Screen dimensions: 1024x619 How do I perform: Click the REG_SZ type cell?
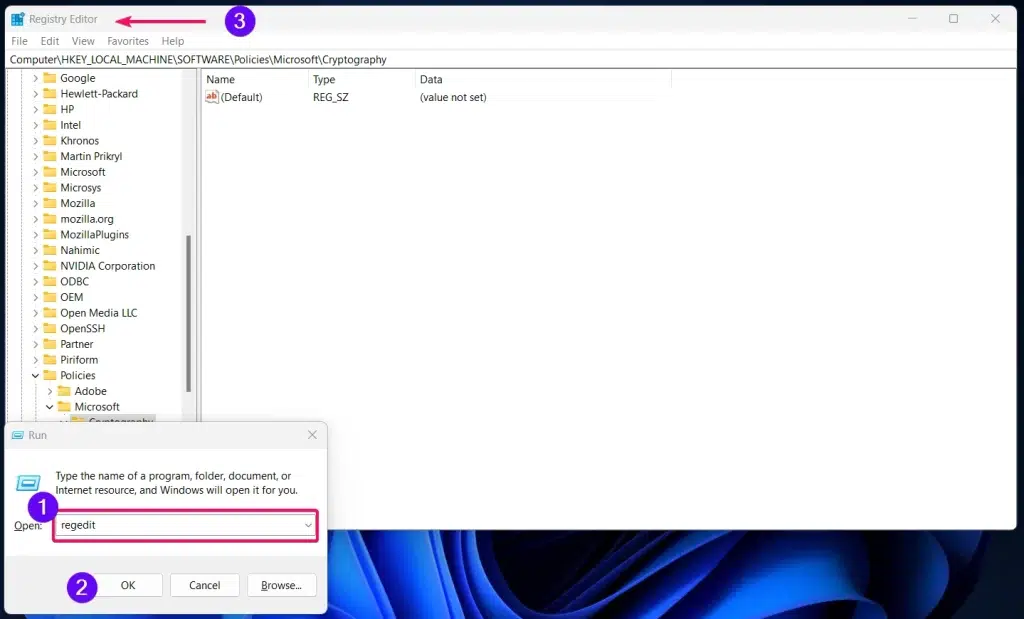tap(330, 97)
